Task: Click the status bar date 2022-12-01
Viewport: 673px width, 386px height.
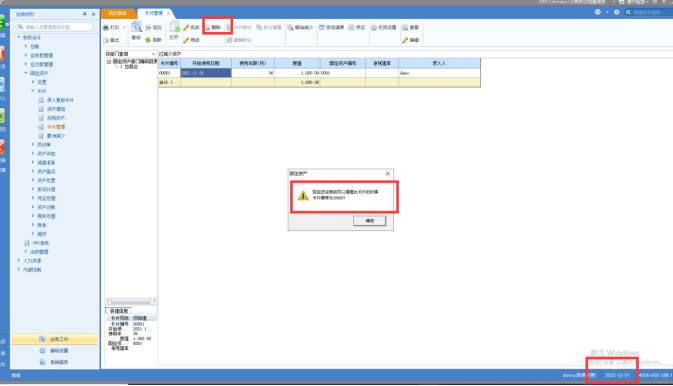Action: [x=617, y=375]
